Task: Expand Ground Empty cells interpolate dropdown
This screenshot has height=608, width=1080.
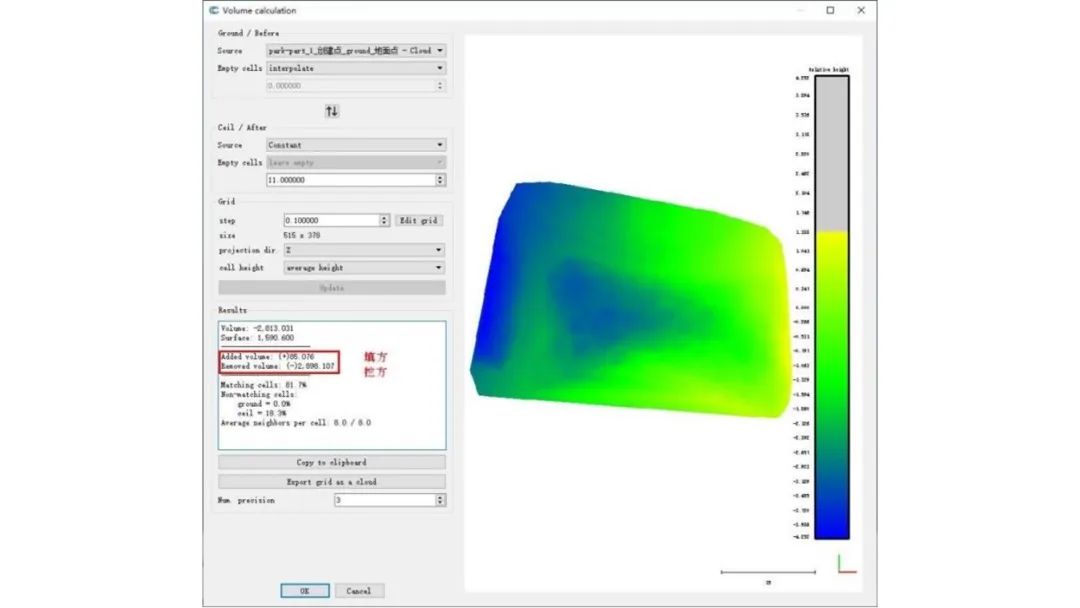Action: [x=356, y=68]
